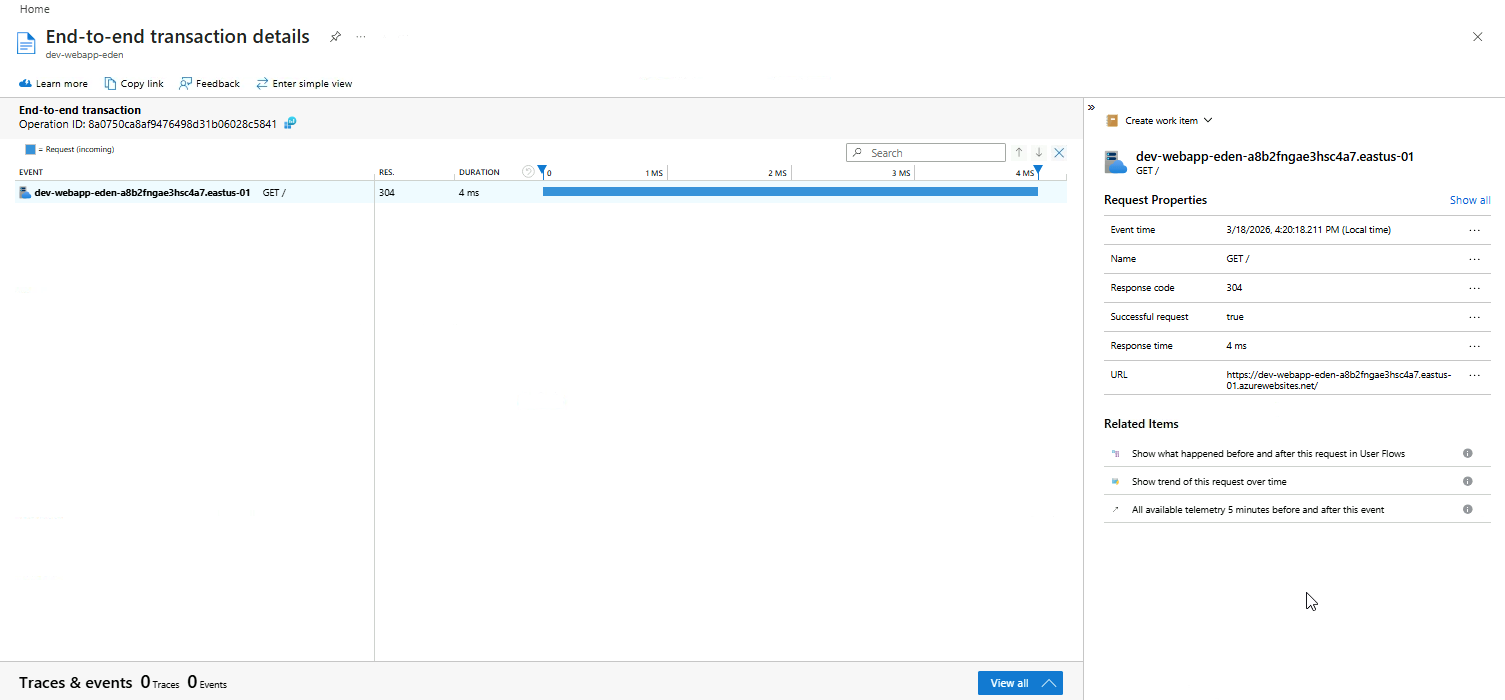Pin the End-to-end transaction details blade
Viewport: 1505px width, 700px height.
336,37
